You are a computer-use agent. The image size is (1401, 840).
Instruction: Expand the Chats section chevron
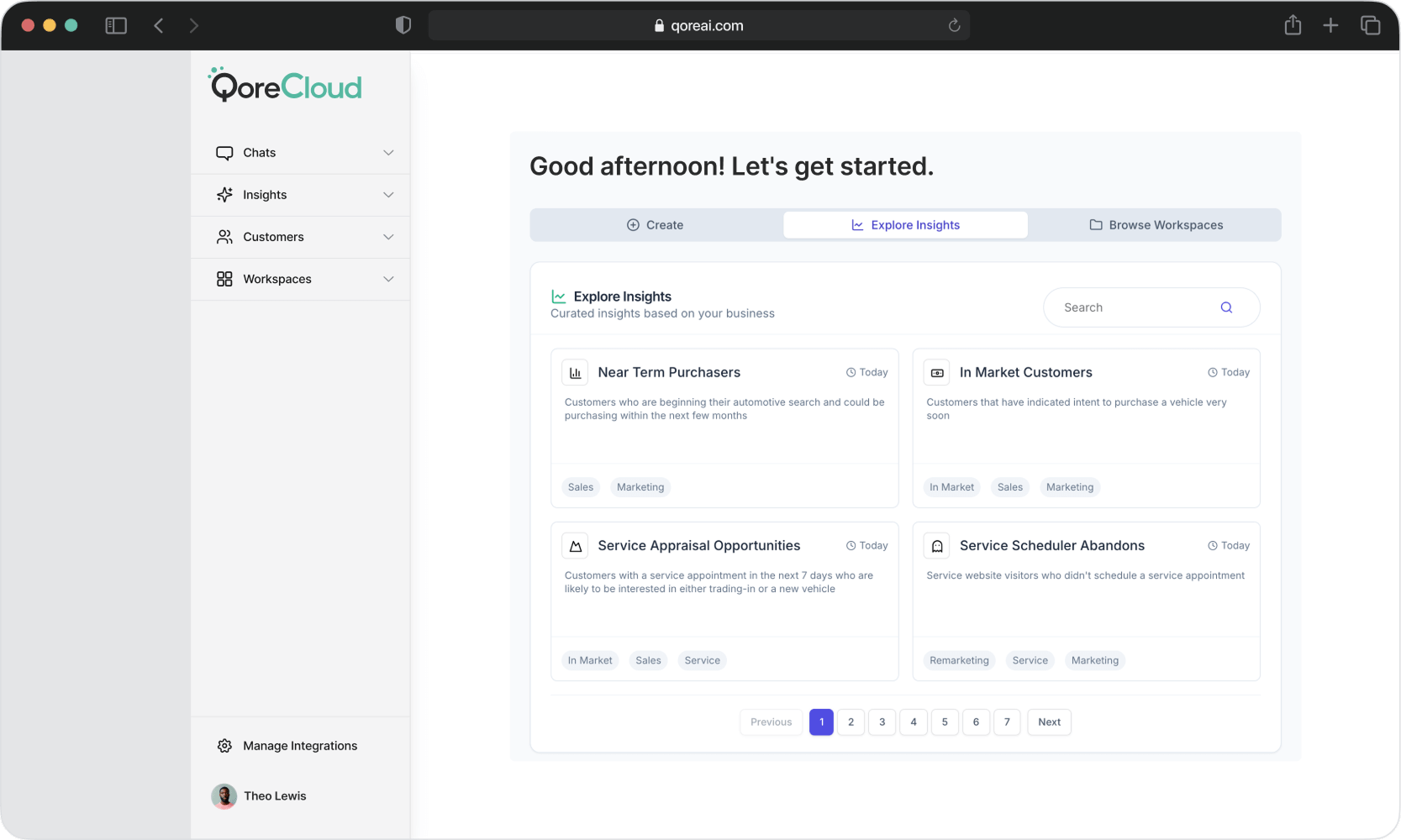tap(388, 153)
